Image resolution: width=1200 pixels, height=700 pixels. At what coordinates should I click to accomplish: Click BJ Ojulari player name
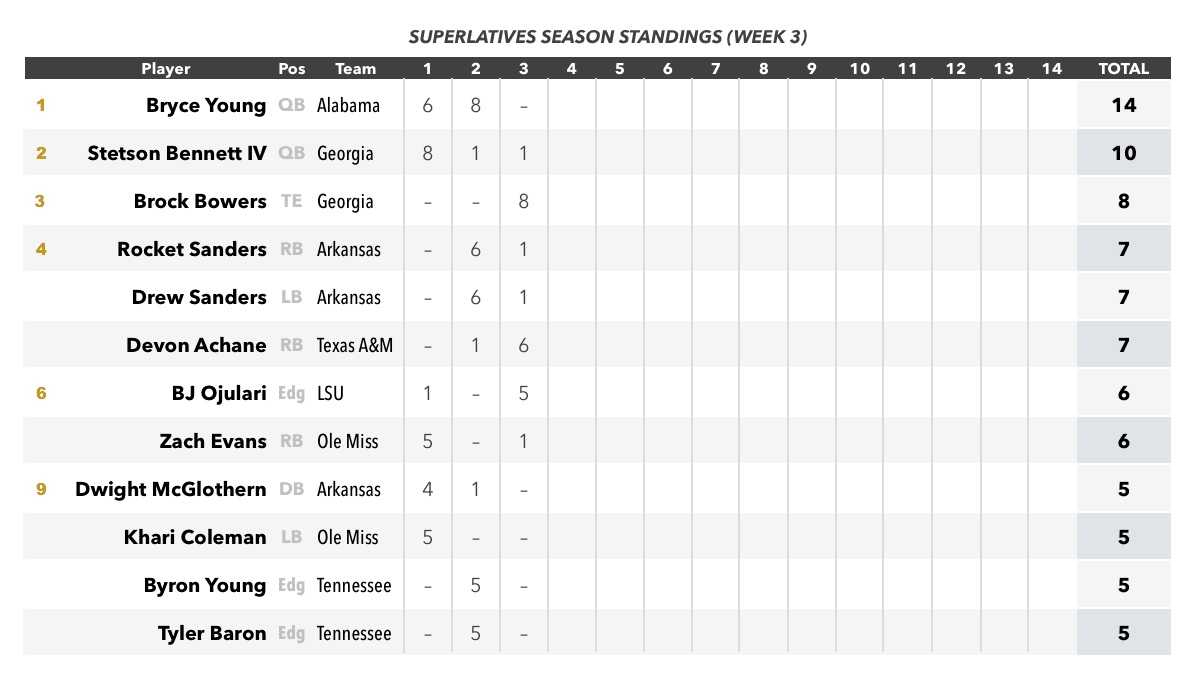tap(219, 393)
